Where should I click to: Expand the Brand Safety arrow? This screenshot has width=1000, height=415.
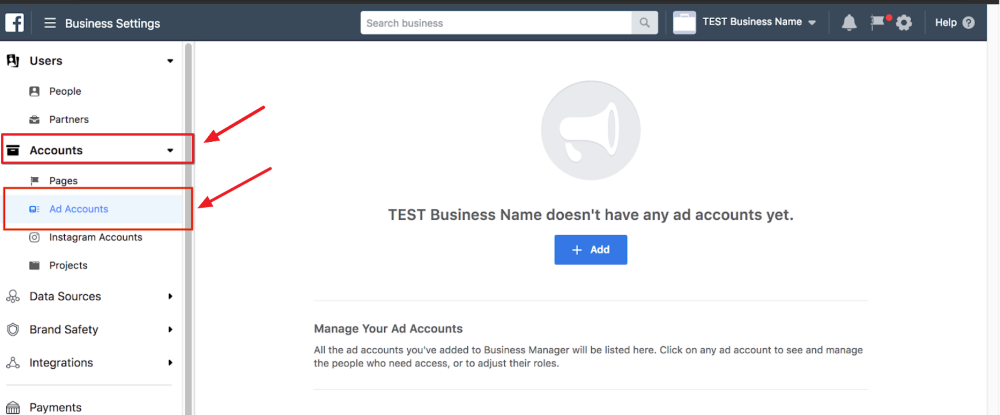coord(170,330)
